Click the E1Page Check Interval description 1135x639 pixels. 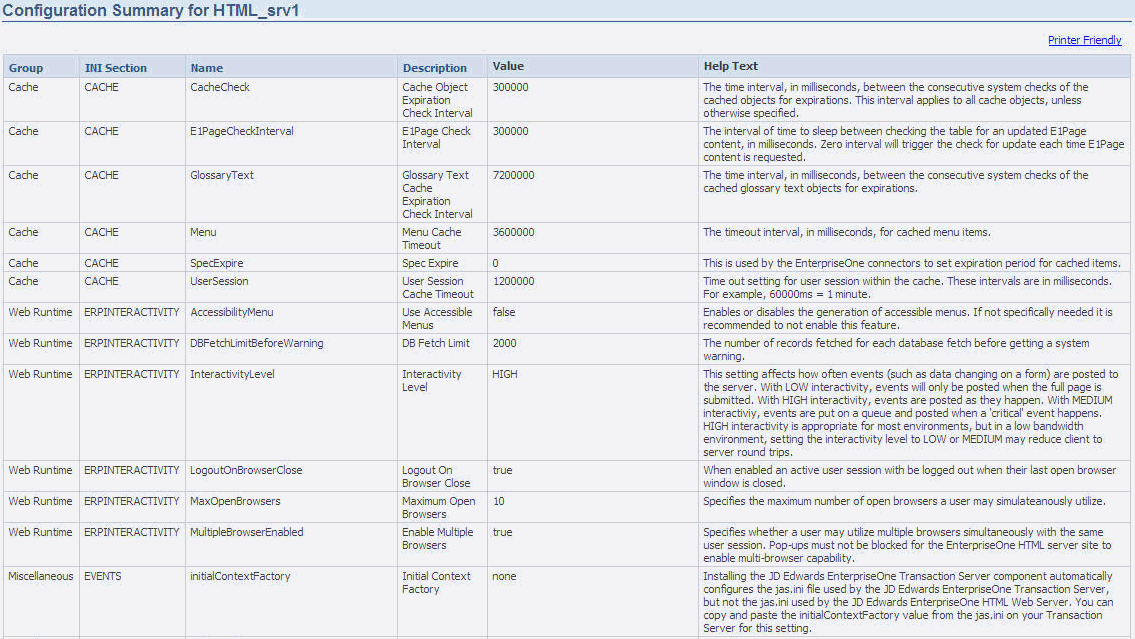(436, 137)
